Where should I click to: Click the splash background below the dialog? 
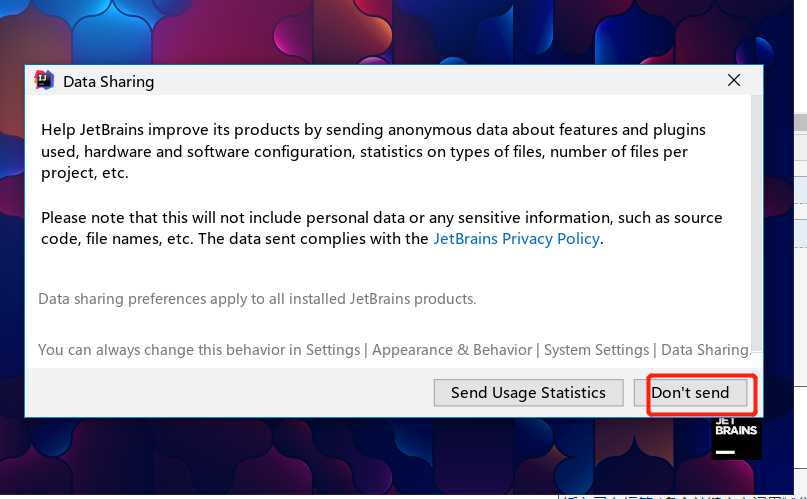360,455
